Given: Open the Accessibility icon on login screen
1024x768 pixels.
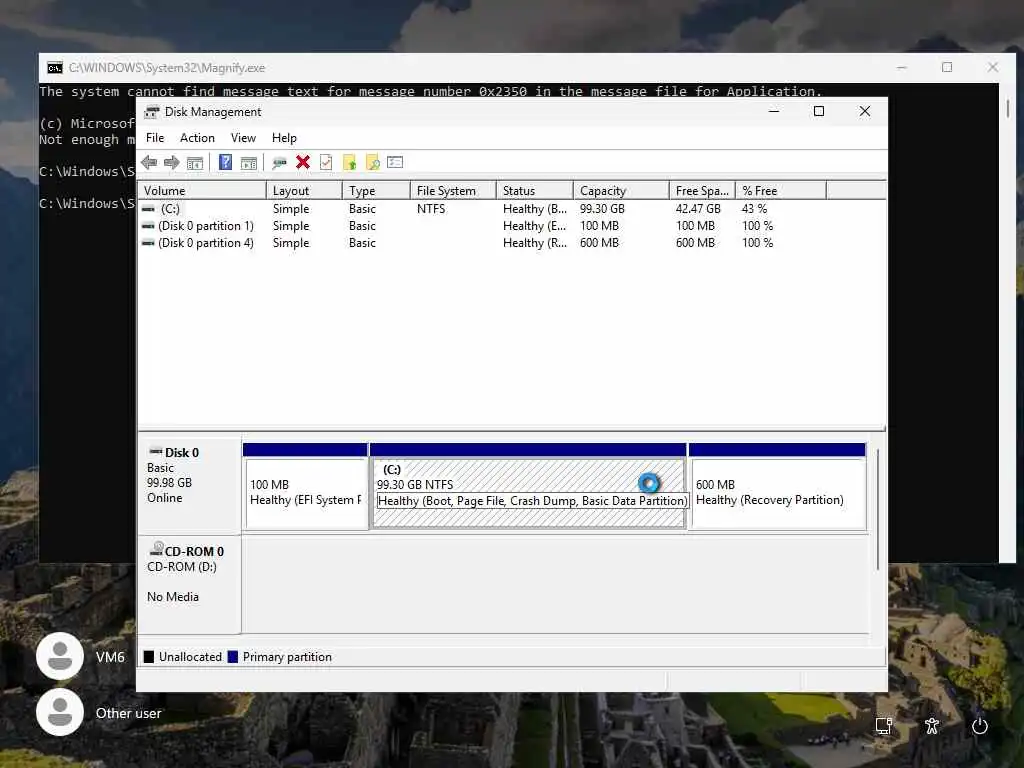Looking at the screenshot, I should click(932, 726).
